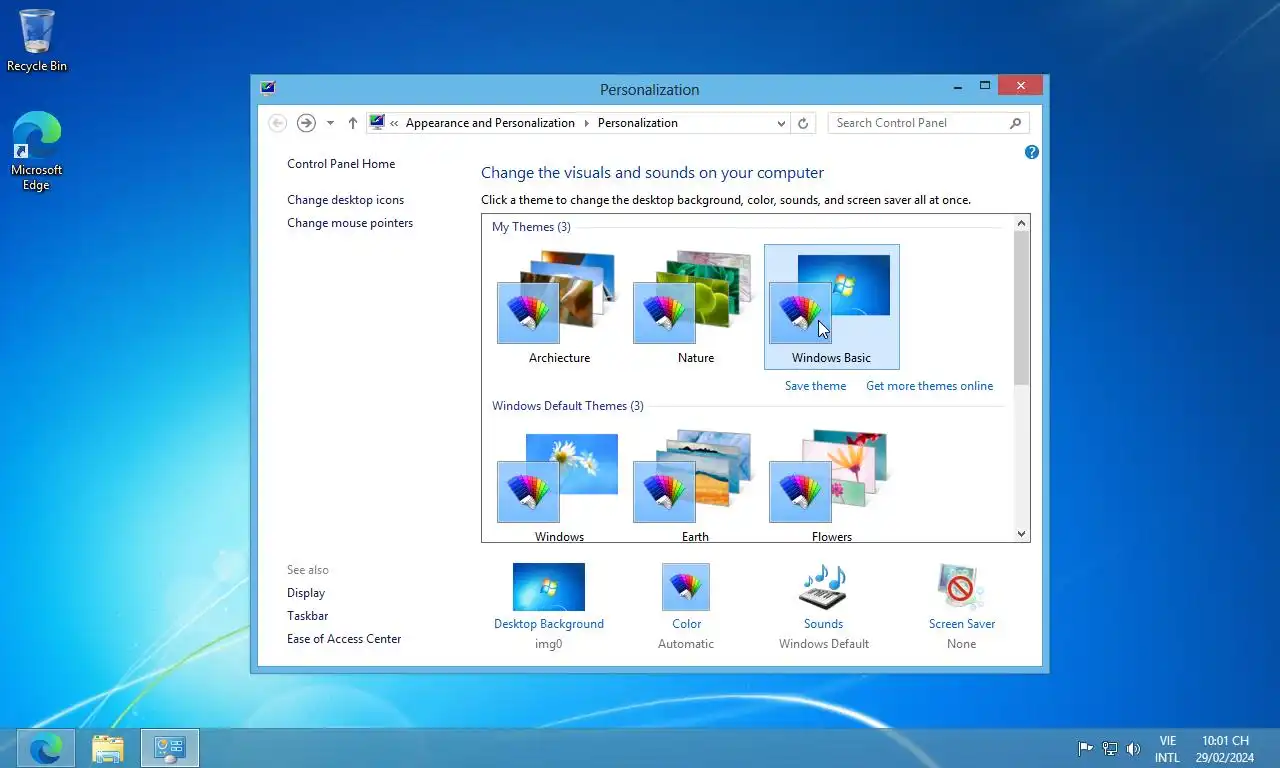Viewport: 1280px width, 768px height.
Task: Open File Explorer from the taskbar
Action: 108,748
